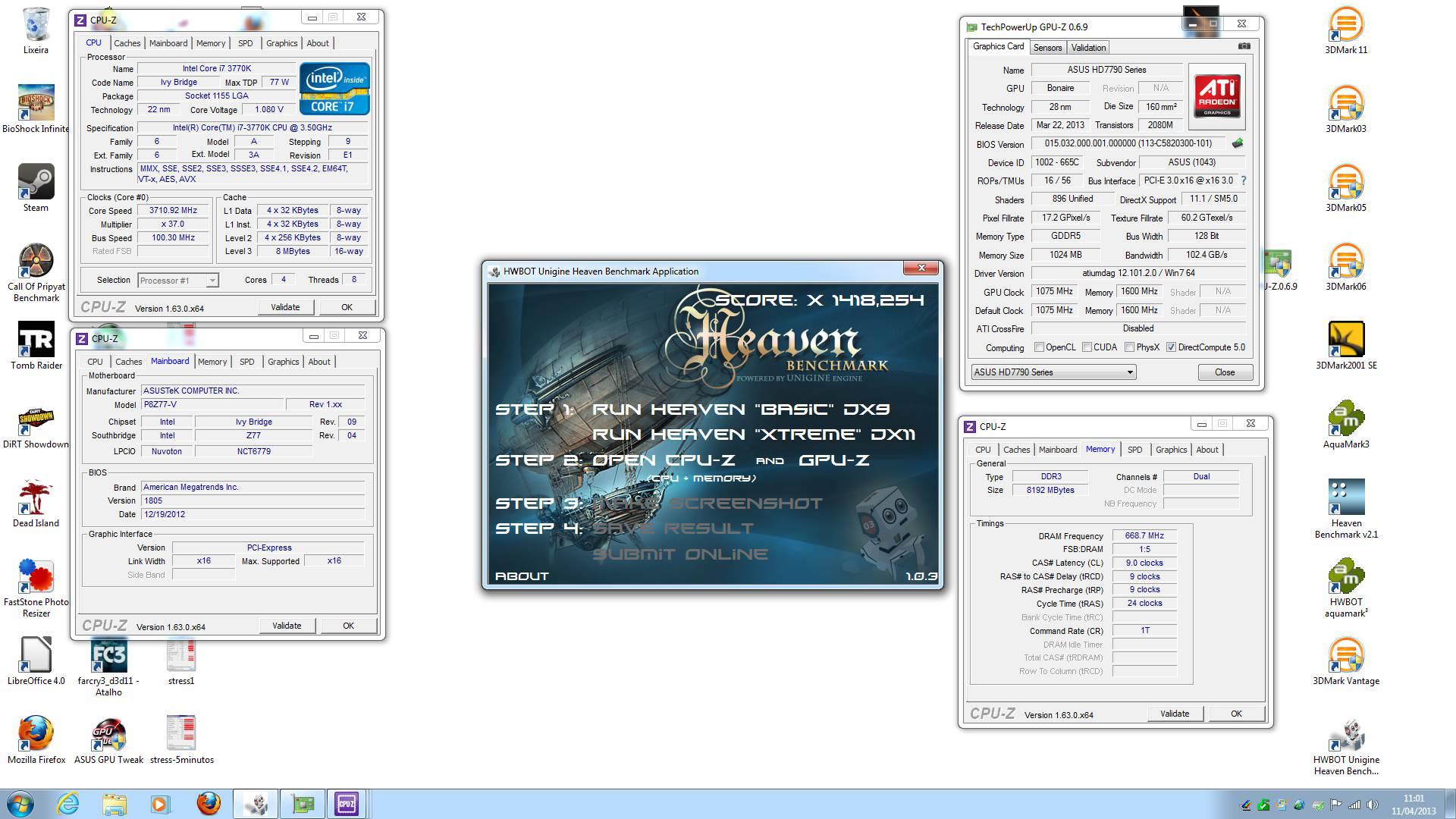Launch Dead Island shortcut
Screen dimensions: 1456x819
[x=36, y=504]
